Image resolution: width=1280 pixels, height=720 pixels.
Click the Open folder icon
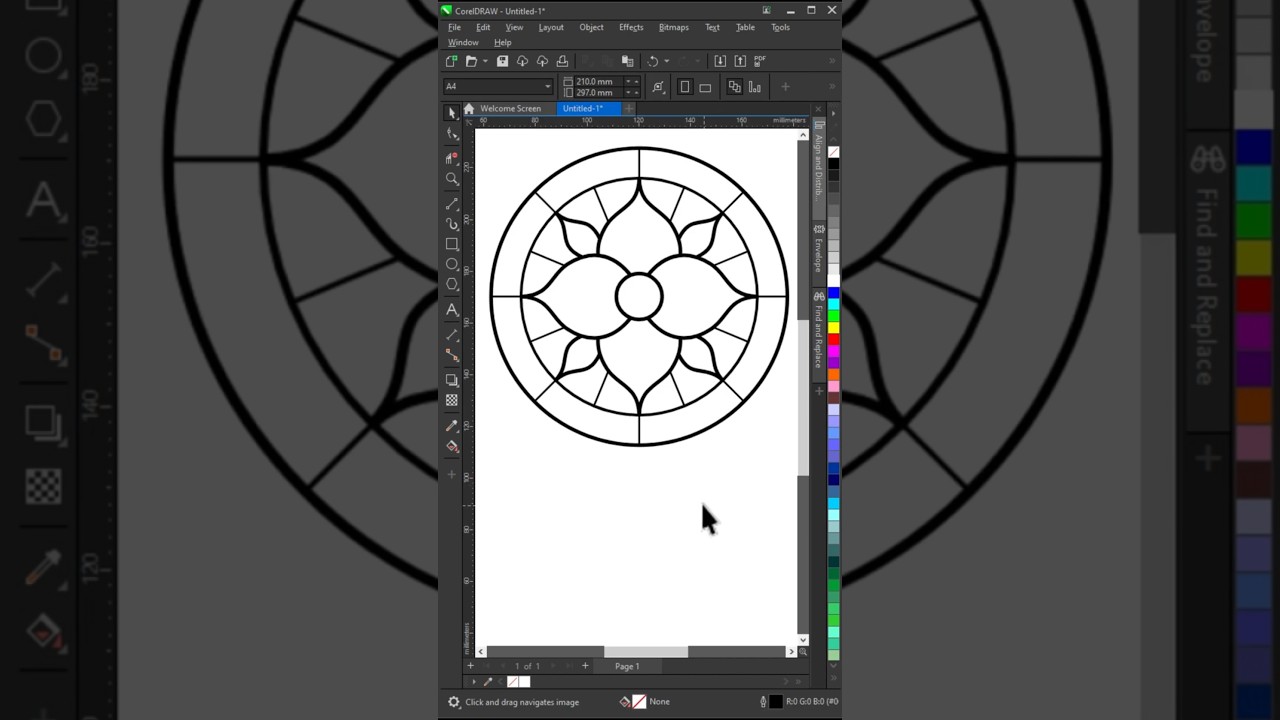click(x=471, y=61)
